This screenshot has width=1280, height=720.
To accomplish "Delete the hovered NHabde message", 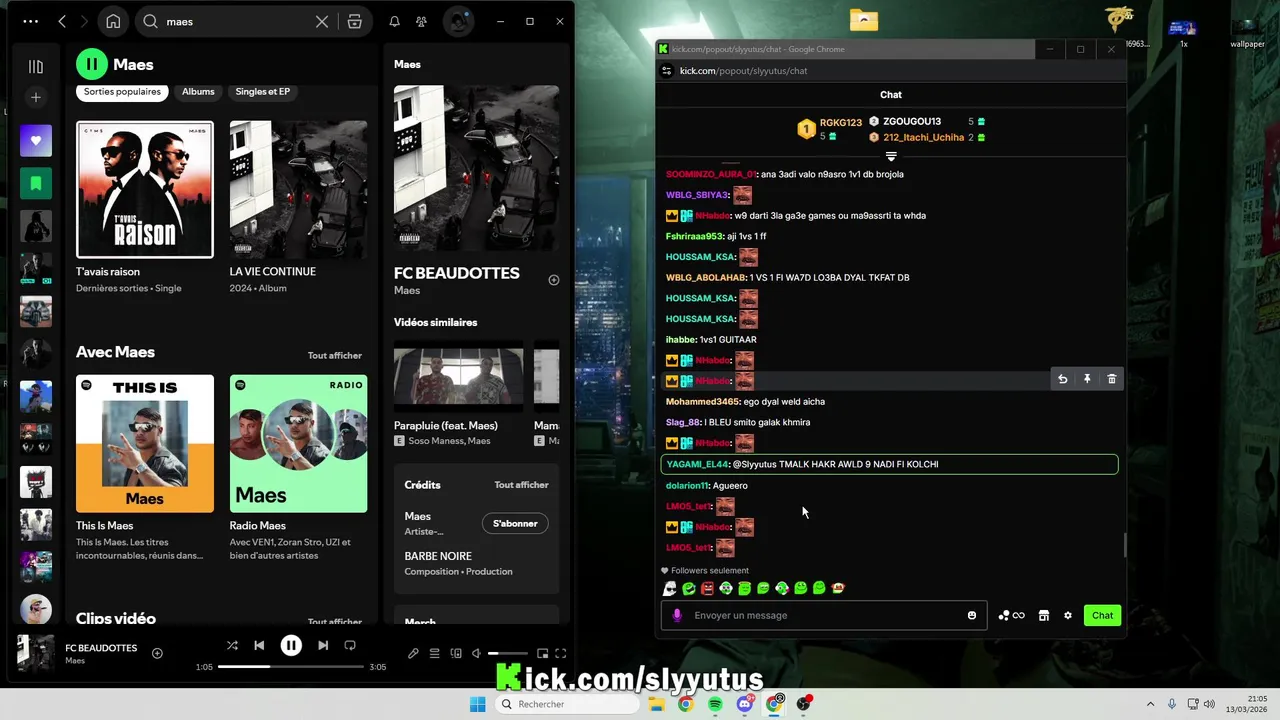I will 1111,379.
